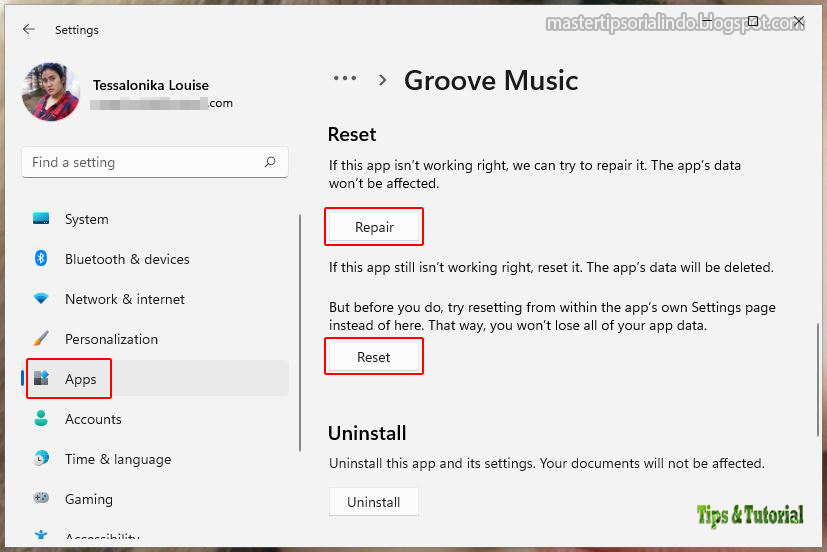This screenshot has width=827, height=552.
Task: Click the Reset section heading
Action: point(352,134)
